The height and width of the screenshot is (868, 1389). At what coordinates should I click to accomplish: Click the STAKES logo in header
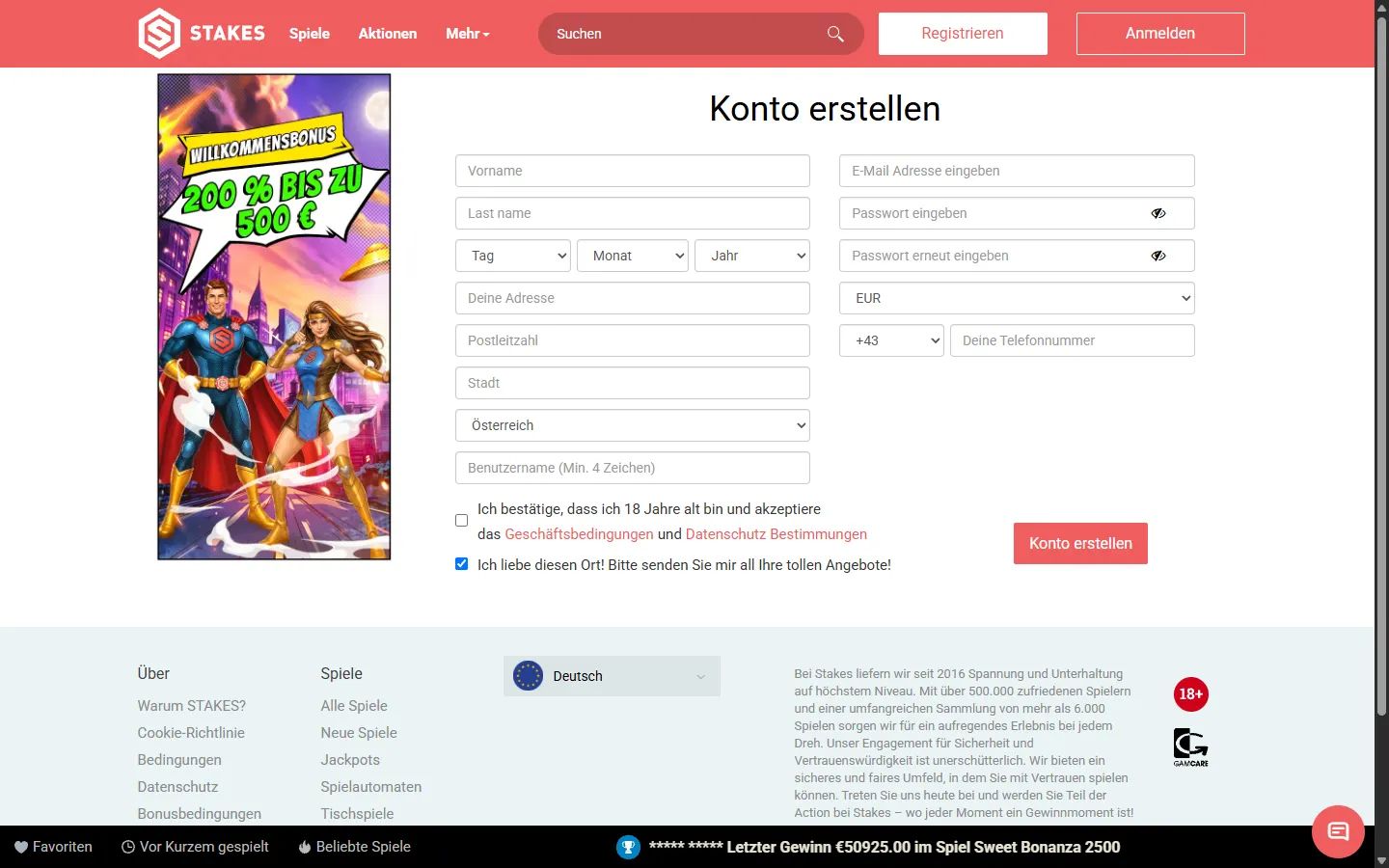tap(202, 34)
